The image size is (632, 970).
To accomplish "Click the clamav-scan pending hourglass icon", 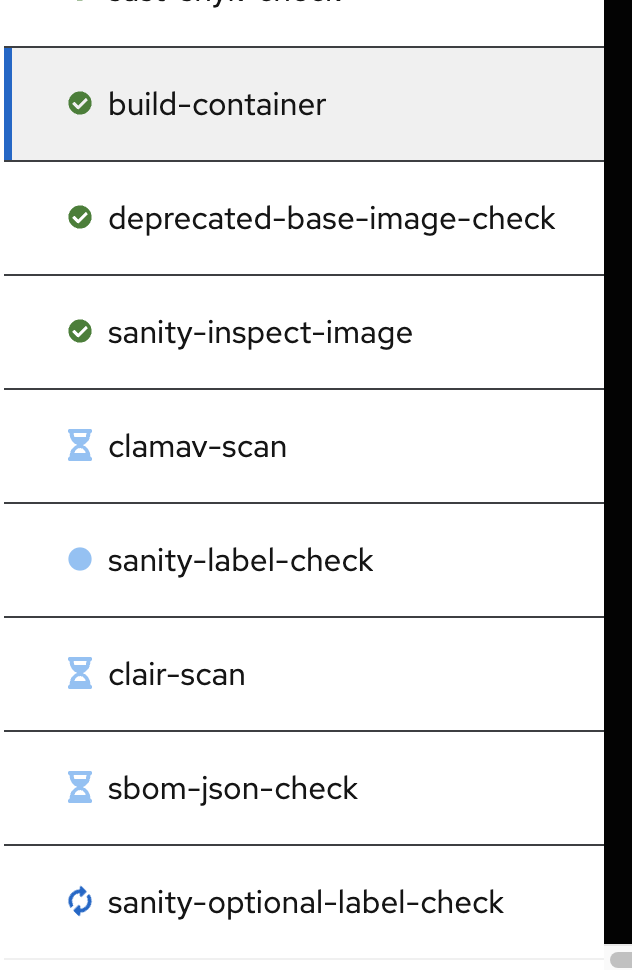I will (x=80, y=446).
